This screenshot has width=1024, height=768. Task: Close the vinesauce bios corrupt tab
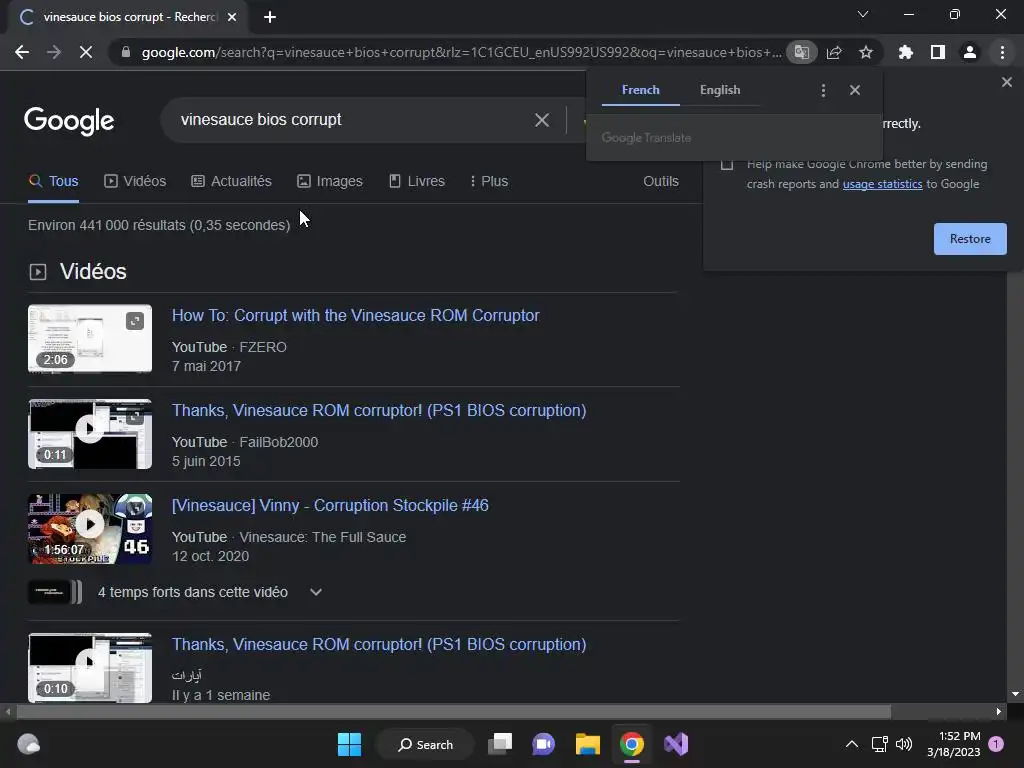232,17
